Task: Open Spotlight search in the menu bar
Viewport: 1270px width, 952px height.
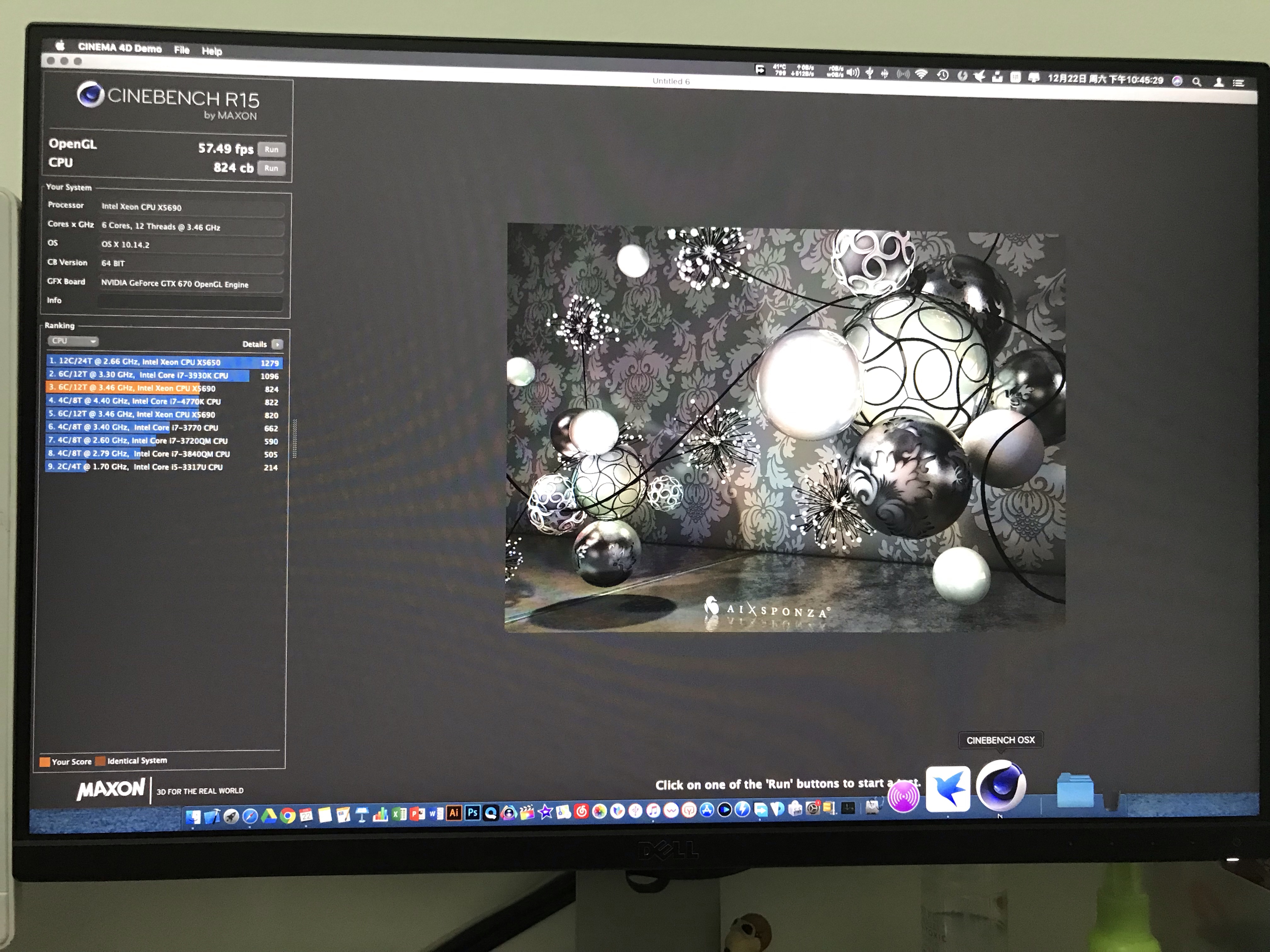Action: [1197, 82]
